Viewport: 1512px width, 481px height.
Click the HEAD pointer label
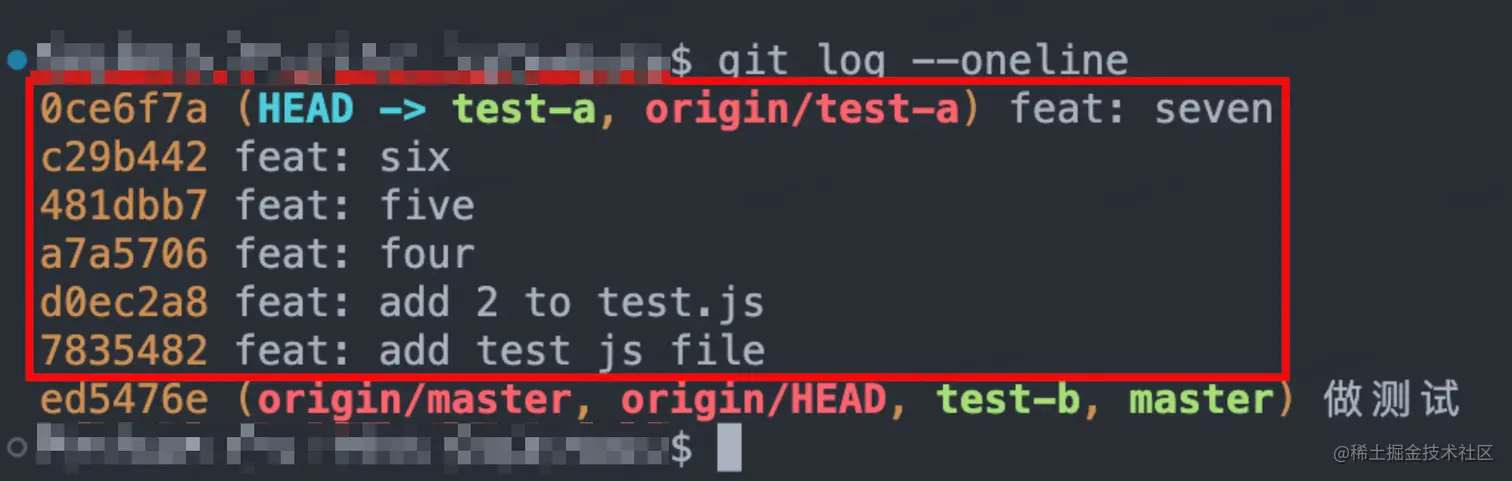[x=304, y=109]
